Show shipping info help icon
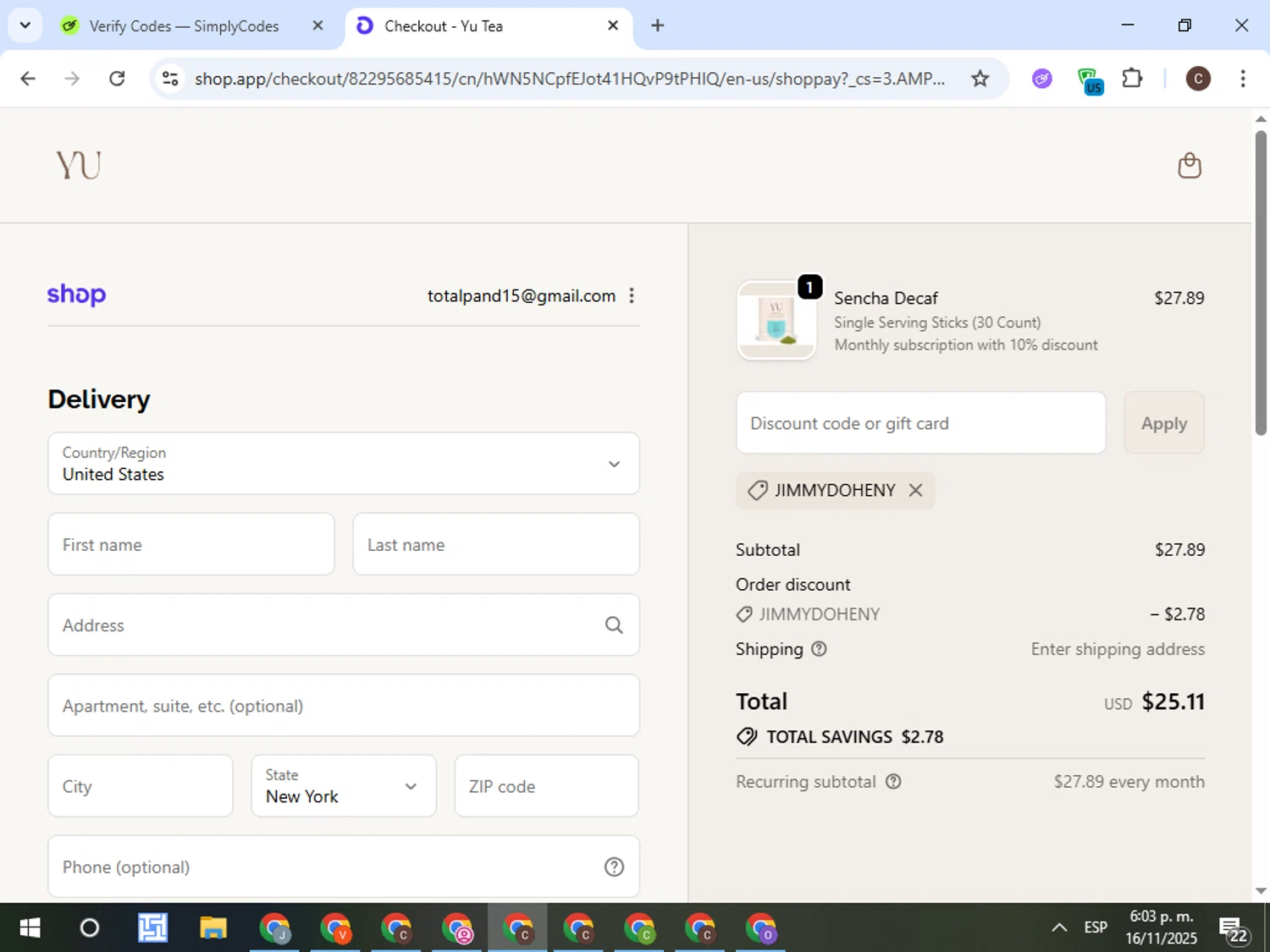 pos(819,649)
